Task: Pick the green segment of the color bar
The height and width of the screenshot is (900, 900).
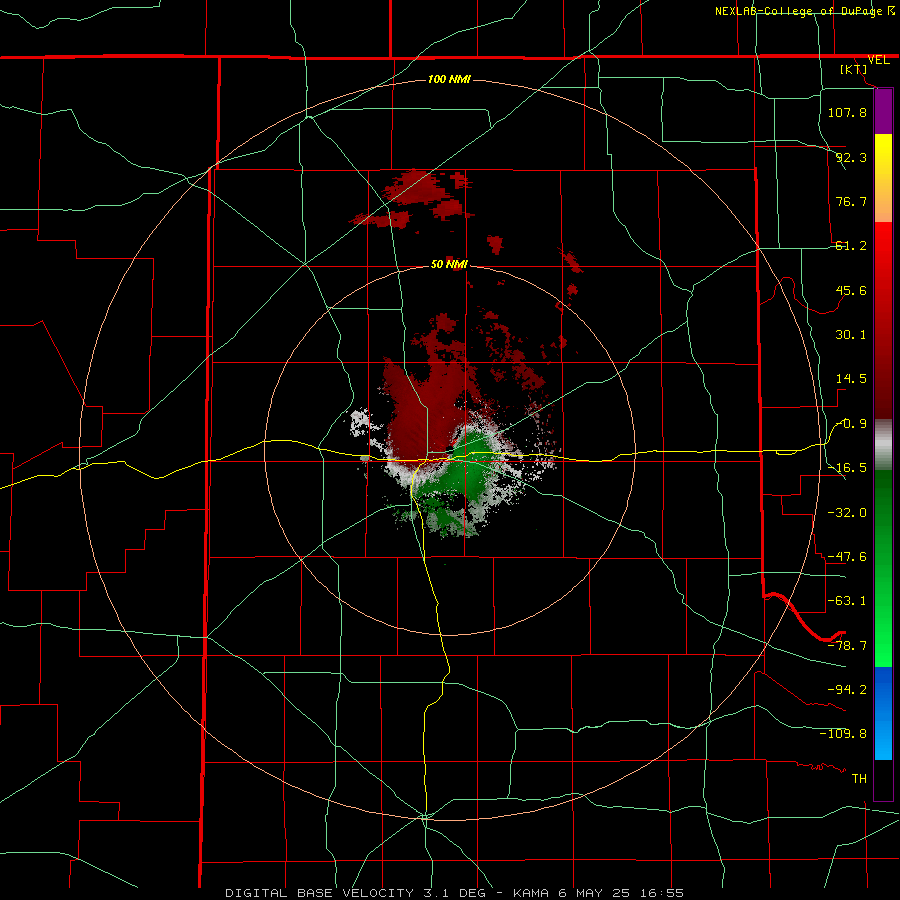Action: click(883, 568)
